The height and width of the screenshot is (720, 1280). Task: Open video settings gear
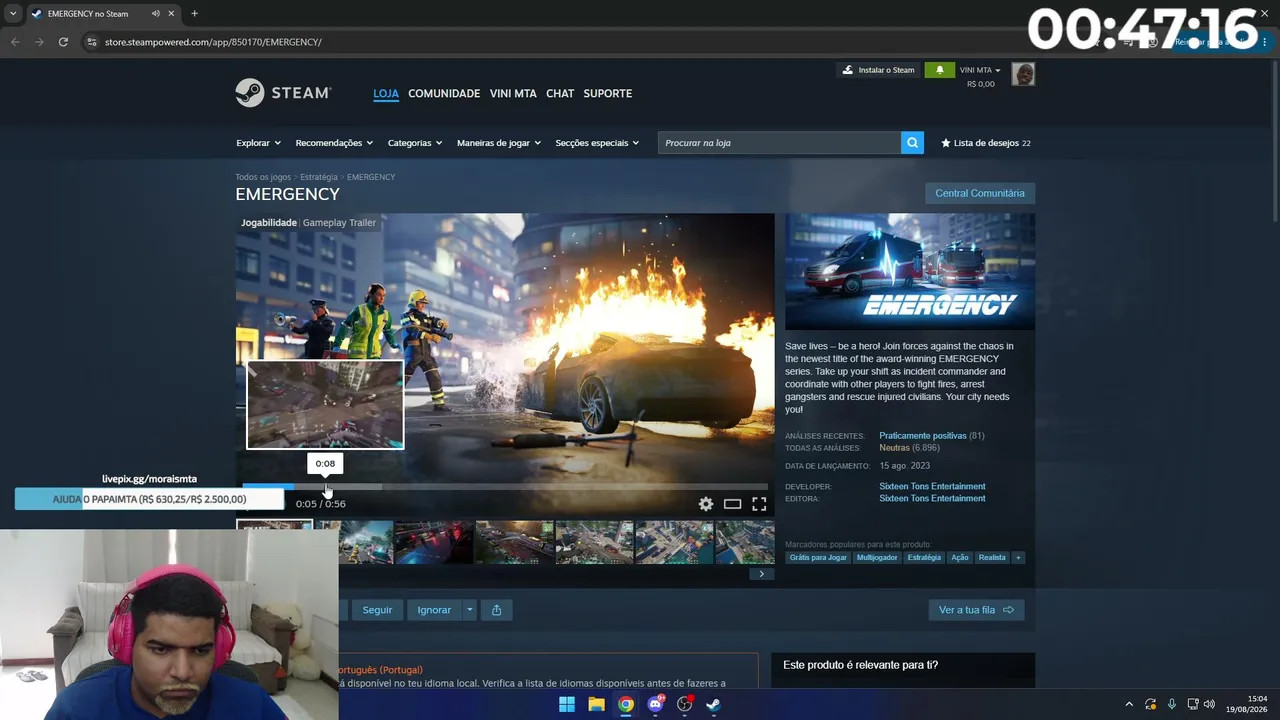706,504
